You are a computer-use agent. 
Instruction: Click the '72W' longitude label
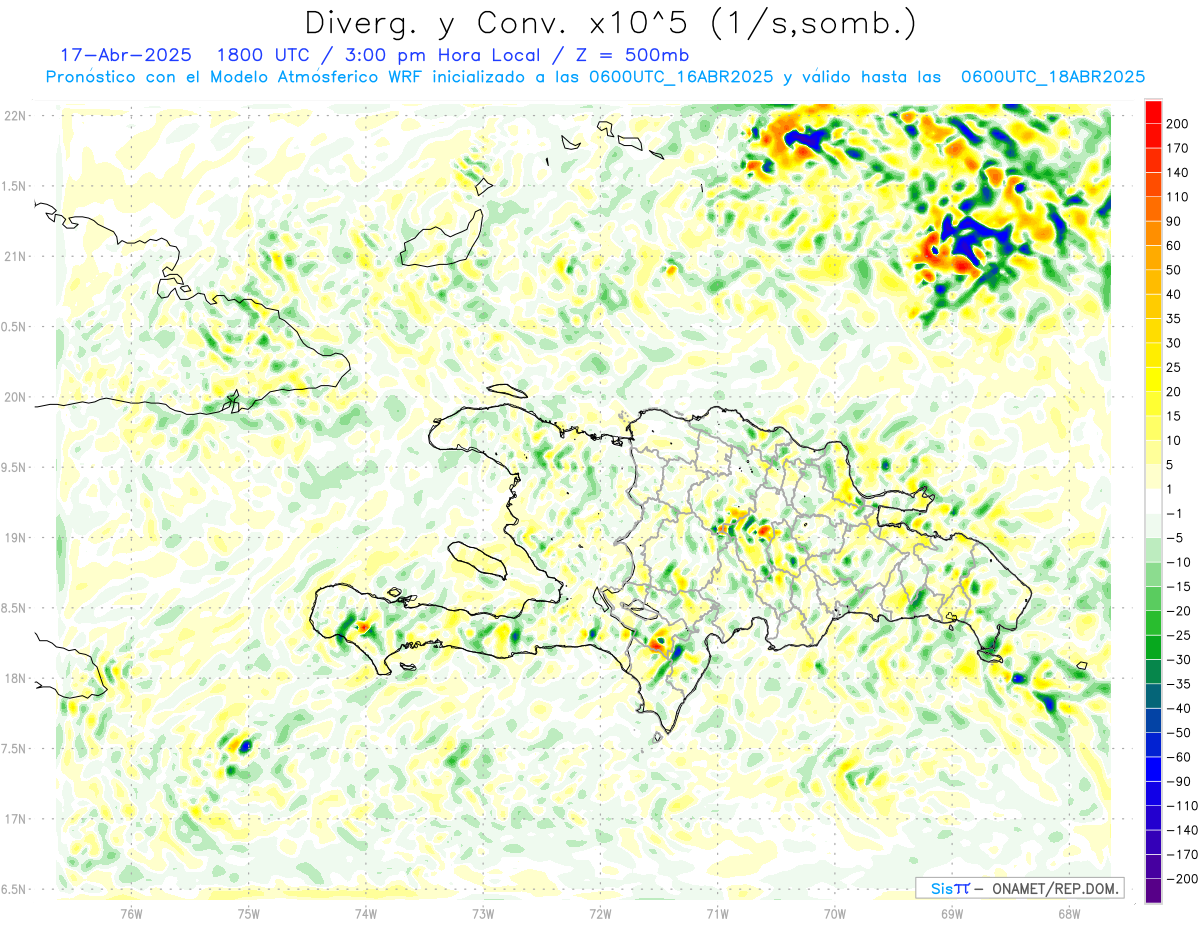(x=600, y=913)
